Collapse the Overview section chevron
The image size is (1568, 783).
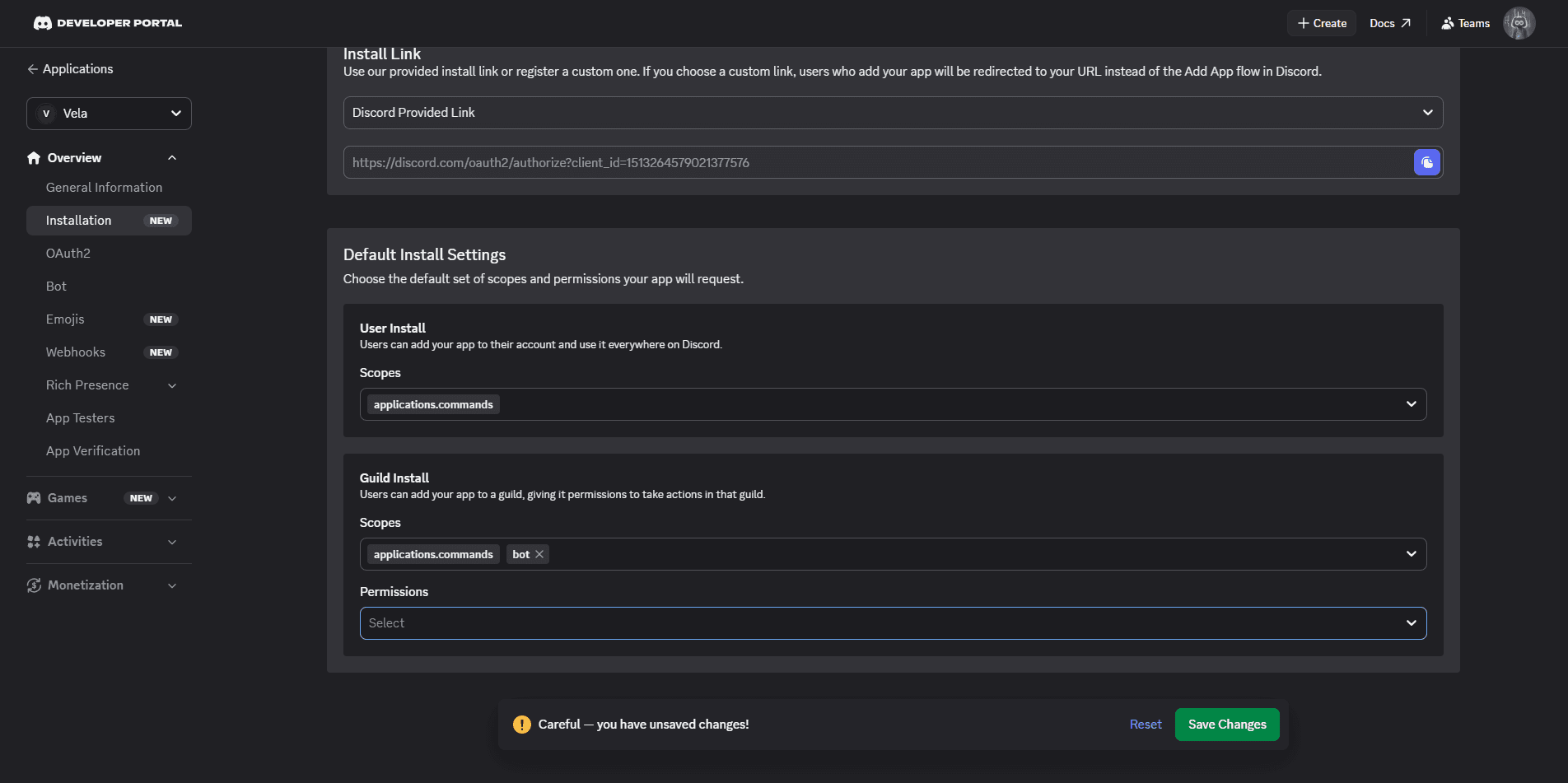tap(172, 158)
